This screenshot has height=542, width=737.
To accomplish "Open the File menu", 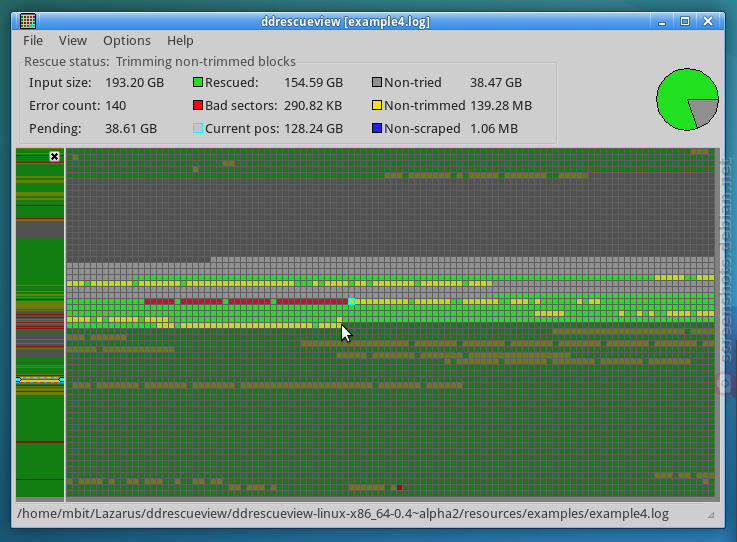I will 33,41.
